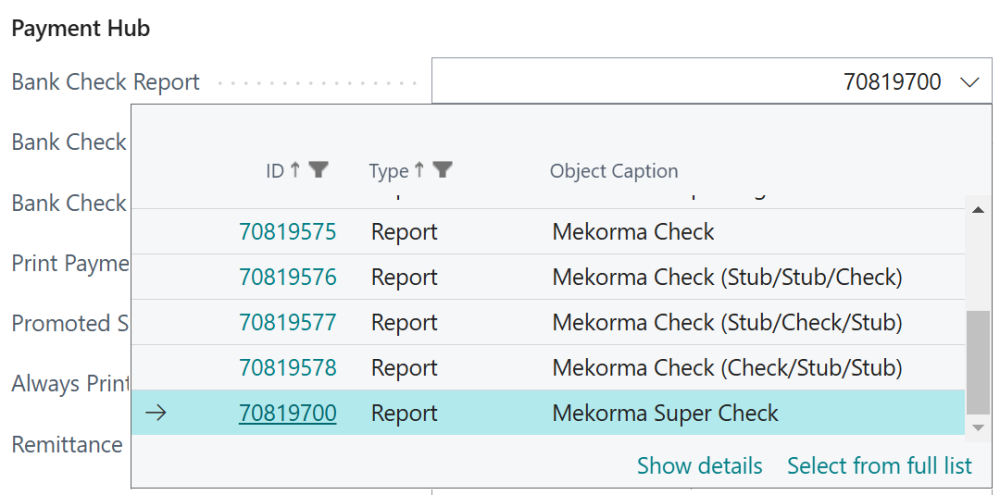This screenshot has height=495, width=1000.
Task: Select Mekorma Check (Stub/Stub/Check) caption
Action: [x=727, y=277]
